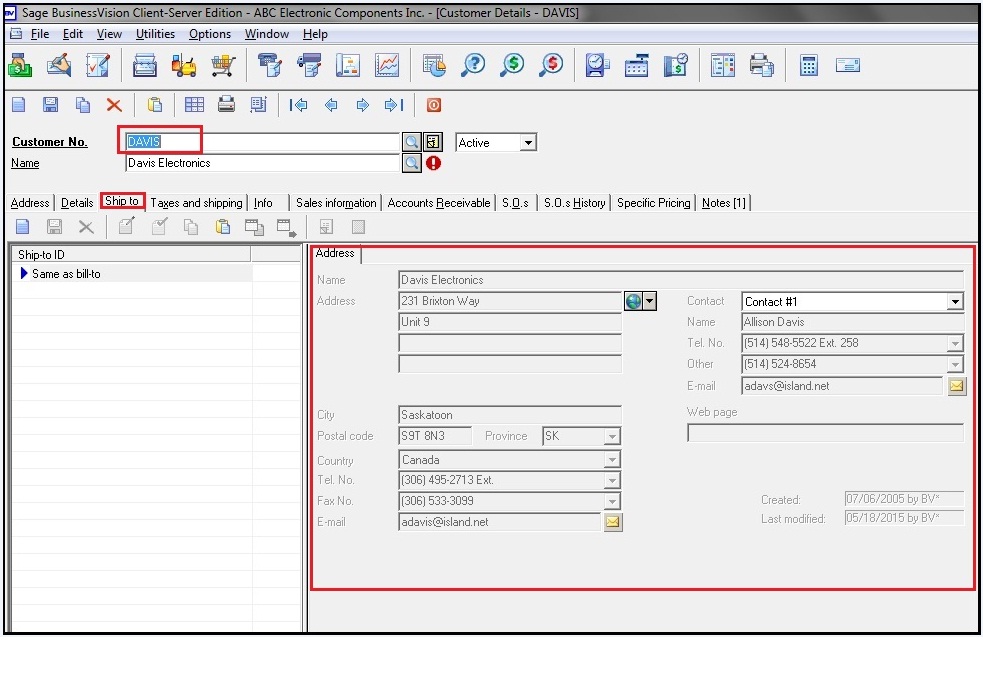Click the printer with pages icon in main toolbar
Image resolution: width=983 pixels, height=677 pixels.
coord(762,65)
